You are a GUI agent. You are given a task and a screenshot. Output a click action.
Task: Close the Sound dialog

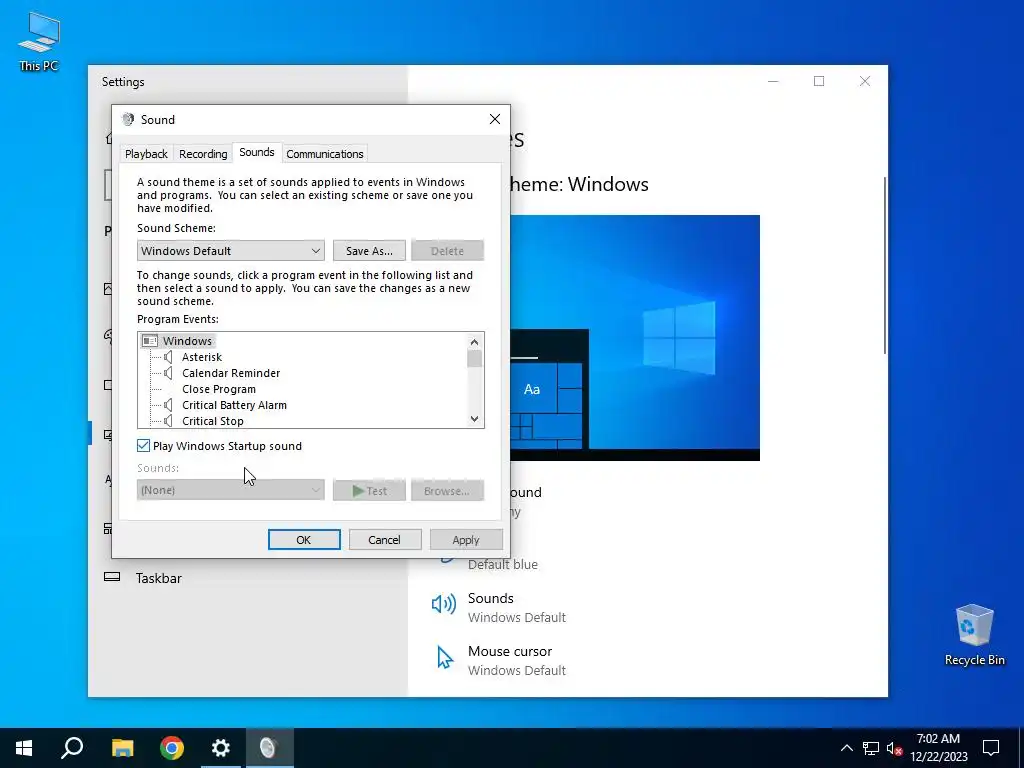pyautogui.click(x=495, y=119)
